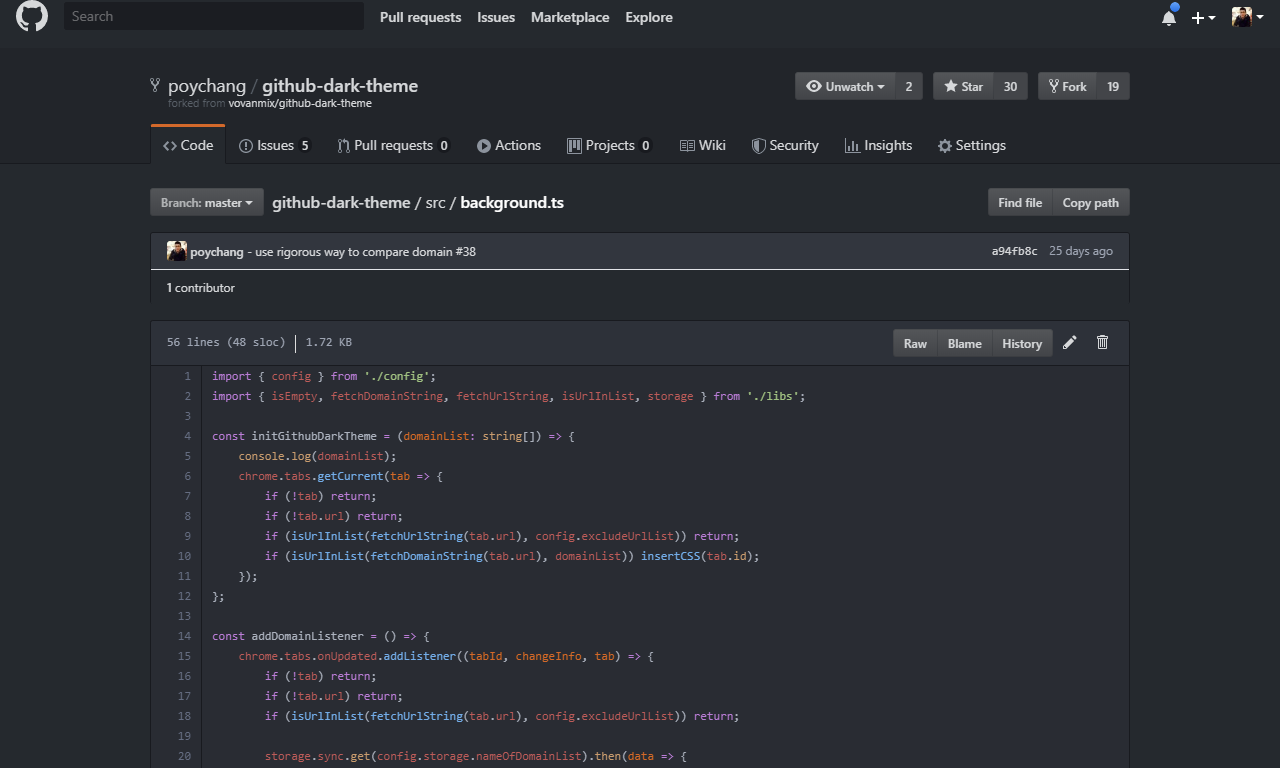Go to Issues in the header
The image size is (1280, 768).
496,17
